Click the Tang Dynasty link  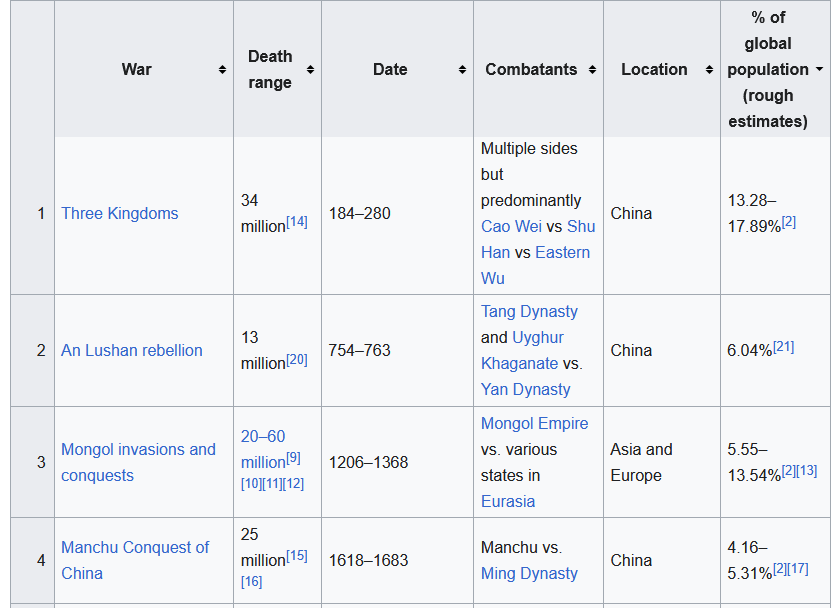point(529,311)
